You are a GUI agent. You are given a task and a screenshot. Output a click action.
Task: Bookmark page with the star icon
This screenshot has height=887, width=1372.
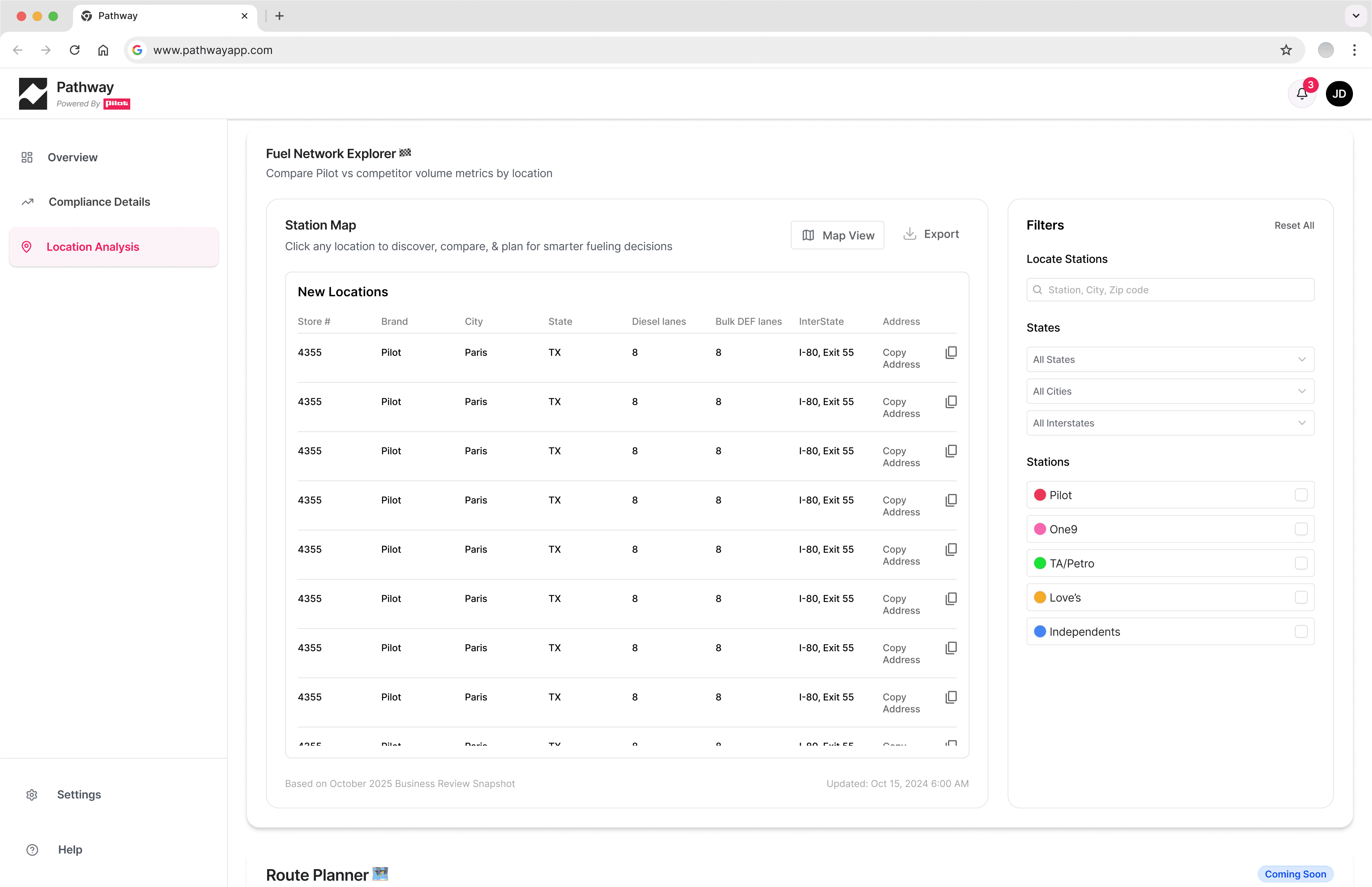(x=1285, y=50)
